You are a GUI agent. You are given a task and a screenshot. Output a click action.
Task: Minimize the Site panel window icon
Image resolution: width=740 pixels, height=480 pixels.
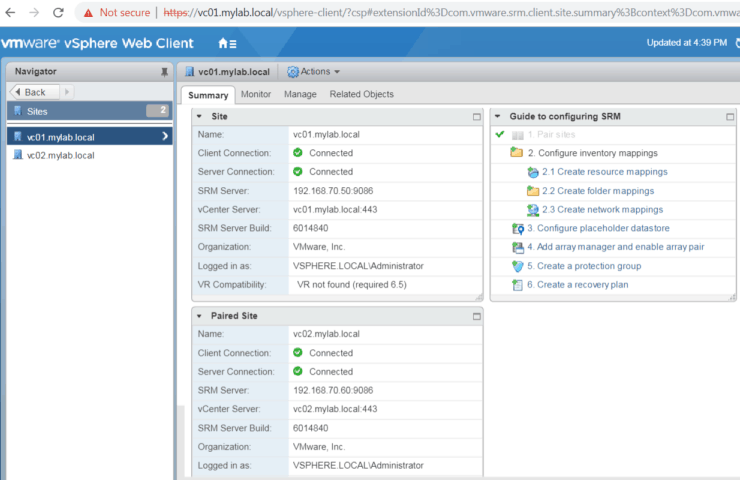[476, 117]
